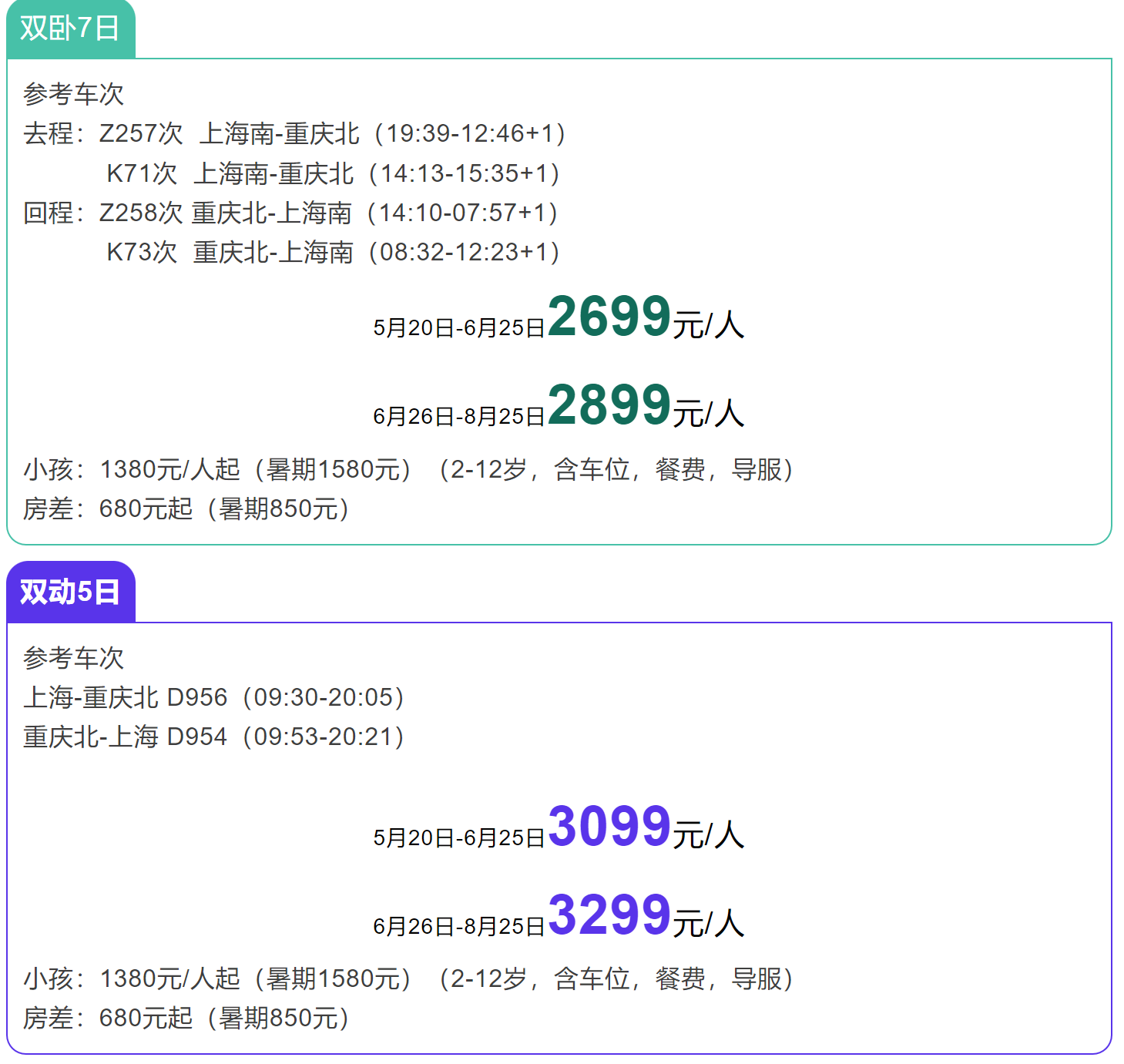Click the 小孩 price line in 双动5日 section
This screenshot has height=1064, width=1124.
pos(408,978)
